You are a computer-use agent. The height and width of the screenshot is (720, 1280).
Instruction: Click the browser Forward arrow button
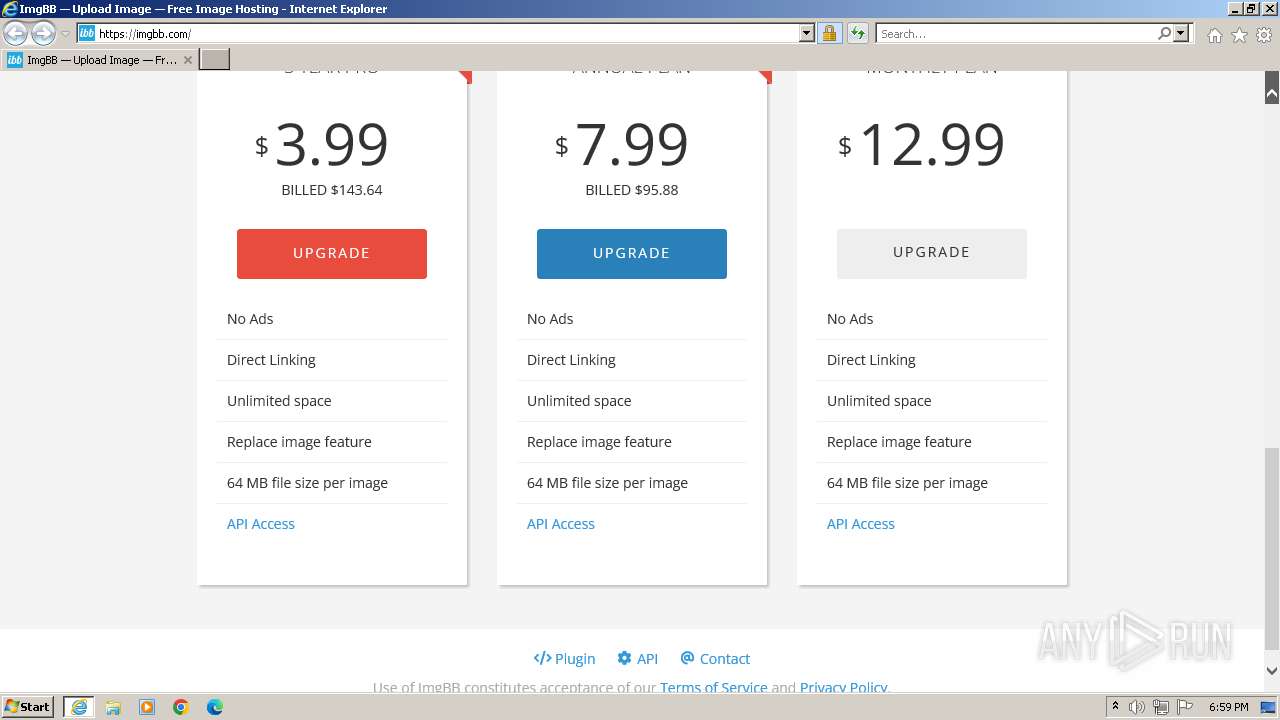pos(43,33)
